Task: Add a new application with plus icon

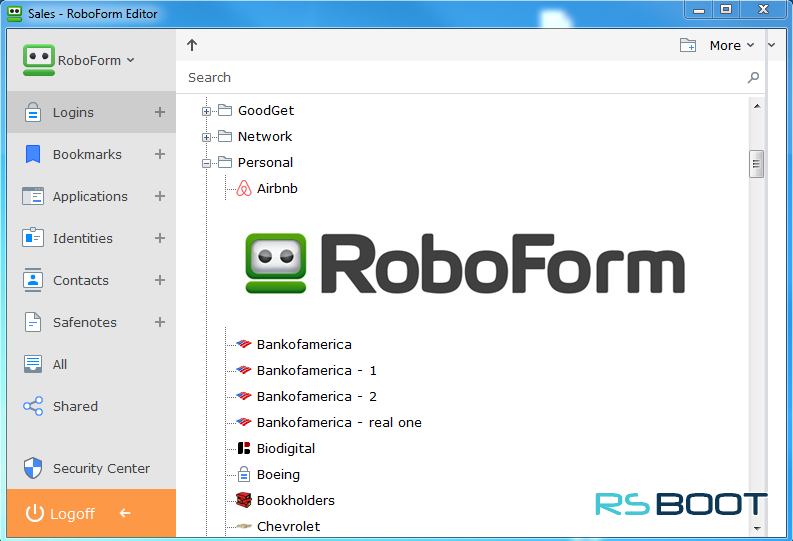Action: click(x=160, y=196)
